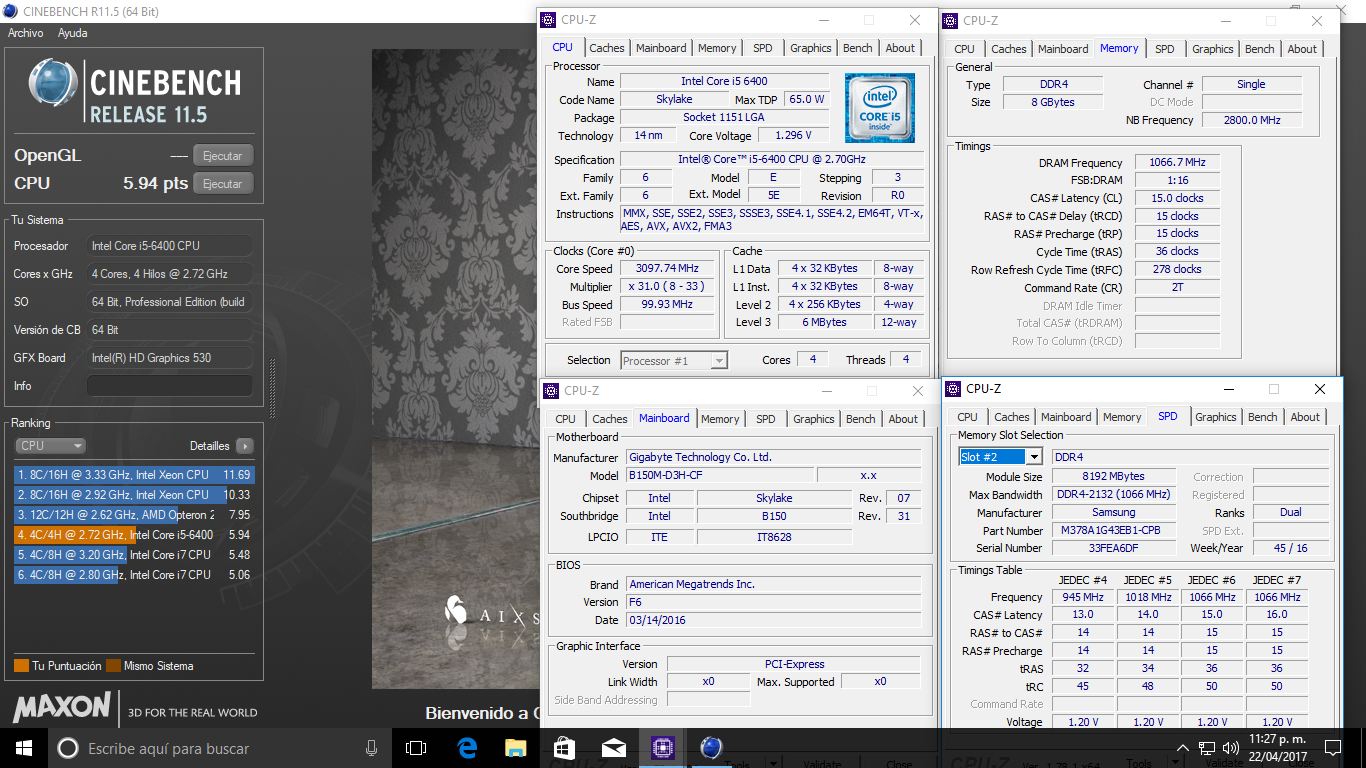Open Mainboard tab in CPU-Z SPD window
Viewport: 1366px width, 768px height.
point(1066,417)
